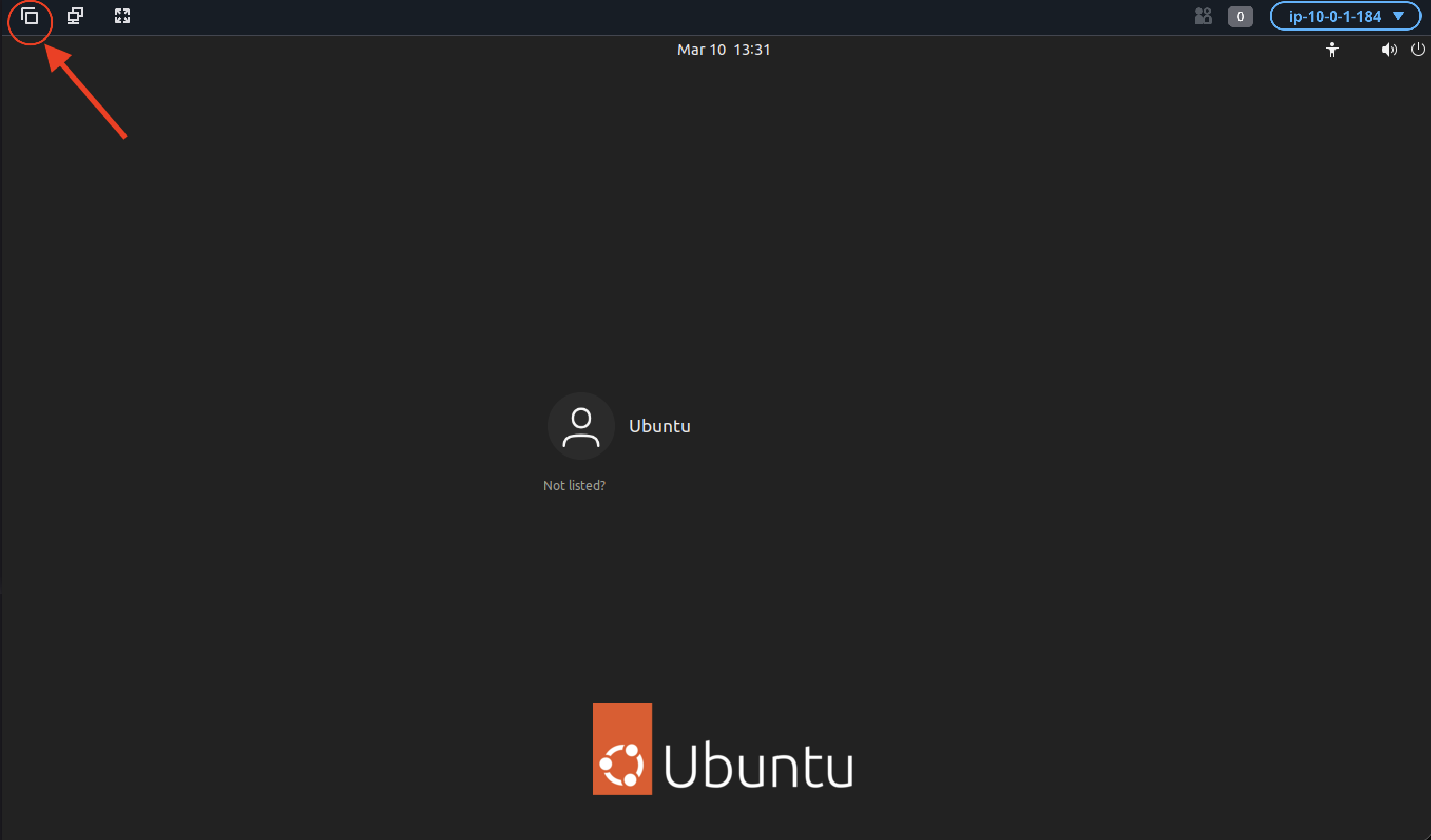Click the orange Ubuntu circle-of-friends emblem
Viewport: 1431px width, 840px height.
(622, 764)
